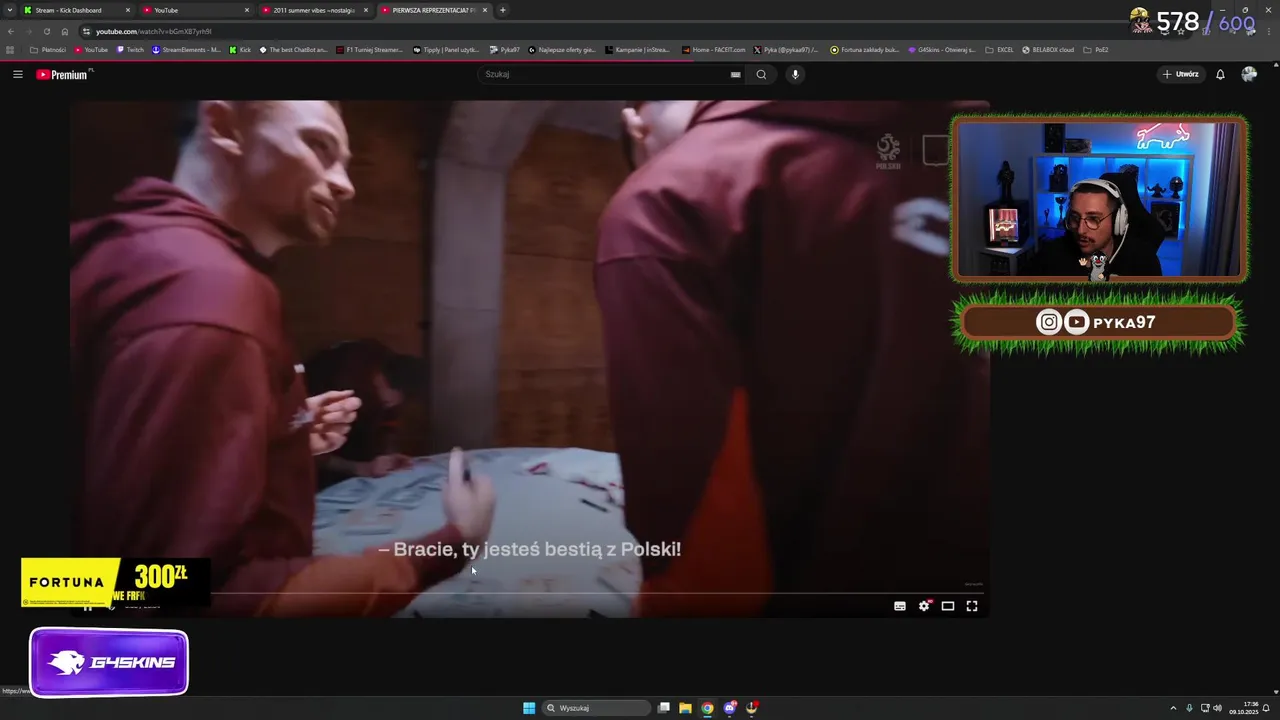The width and height of the screenshot is (1280, 720).
Task: Open the 'PoE2' bookmarks folder
Action: coord(1096,50)
